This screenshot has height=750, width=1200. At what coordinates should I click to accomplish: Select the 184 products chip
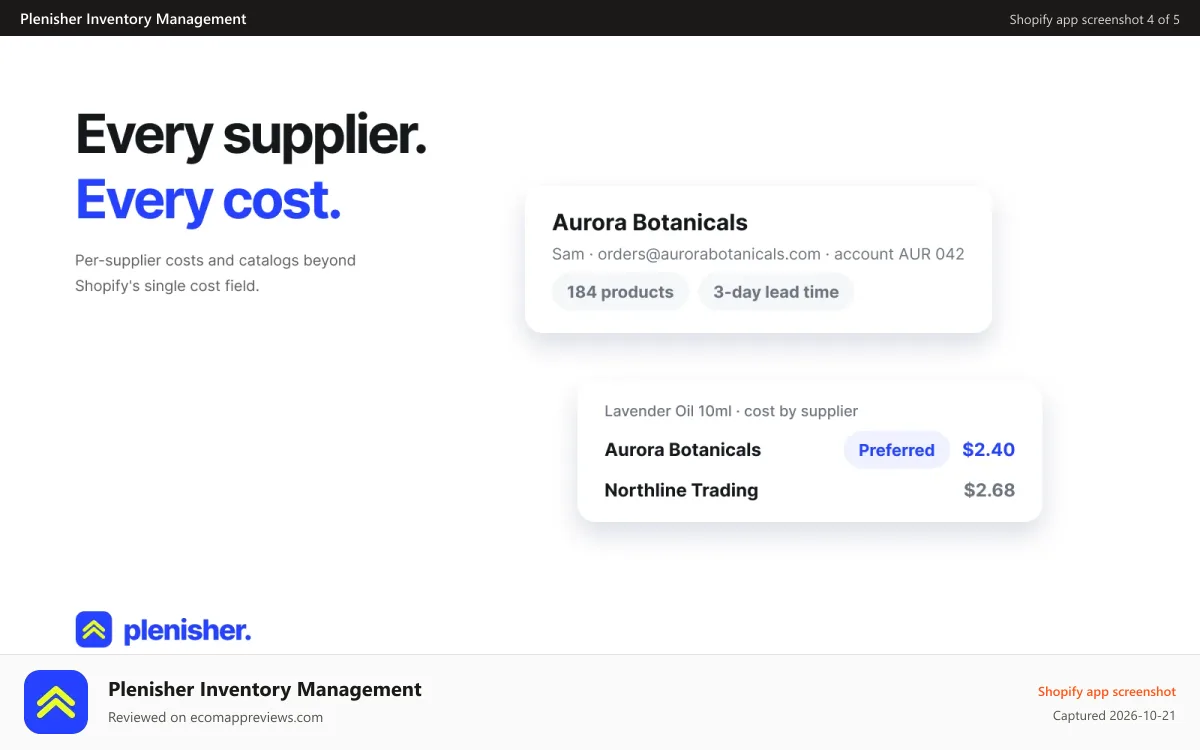pos(620,292)
